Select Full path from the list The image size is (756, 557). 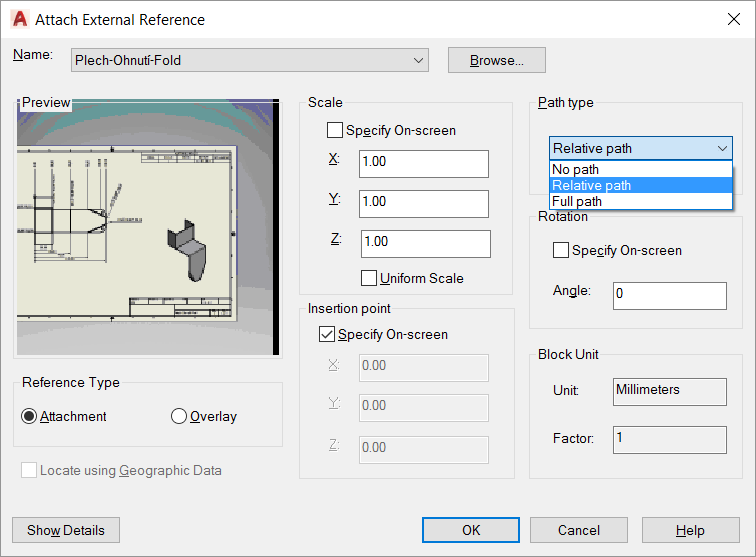641,201
